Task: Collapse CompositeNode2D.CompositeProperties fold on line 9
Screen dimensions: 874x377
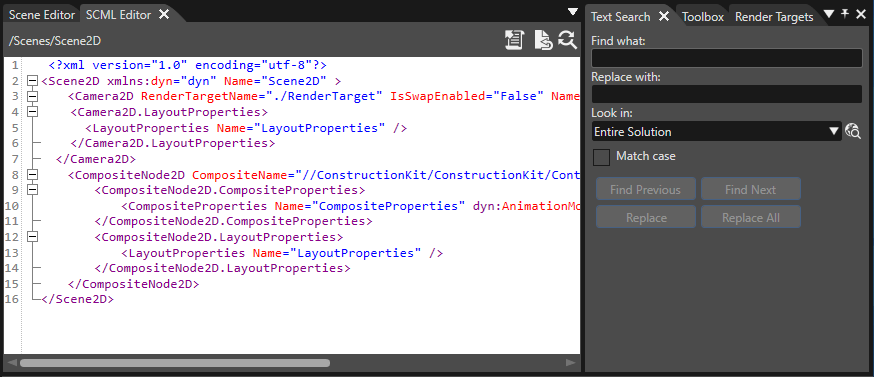Action: tap(32, 190)
